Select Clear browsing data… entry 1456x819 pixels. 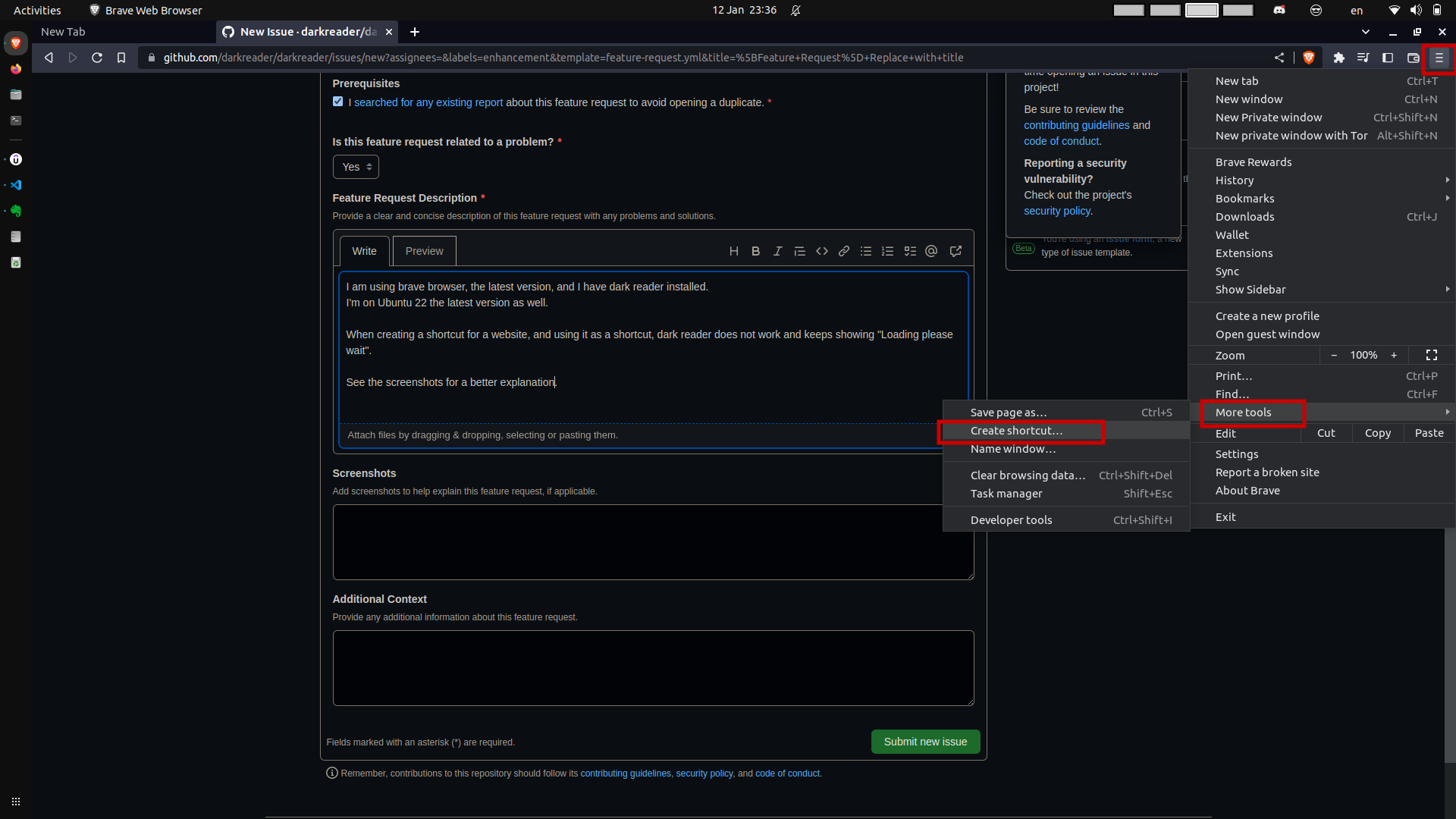tap(1066, 475)
